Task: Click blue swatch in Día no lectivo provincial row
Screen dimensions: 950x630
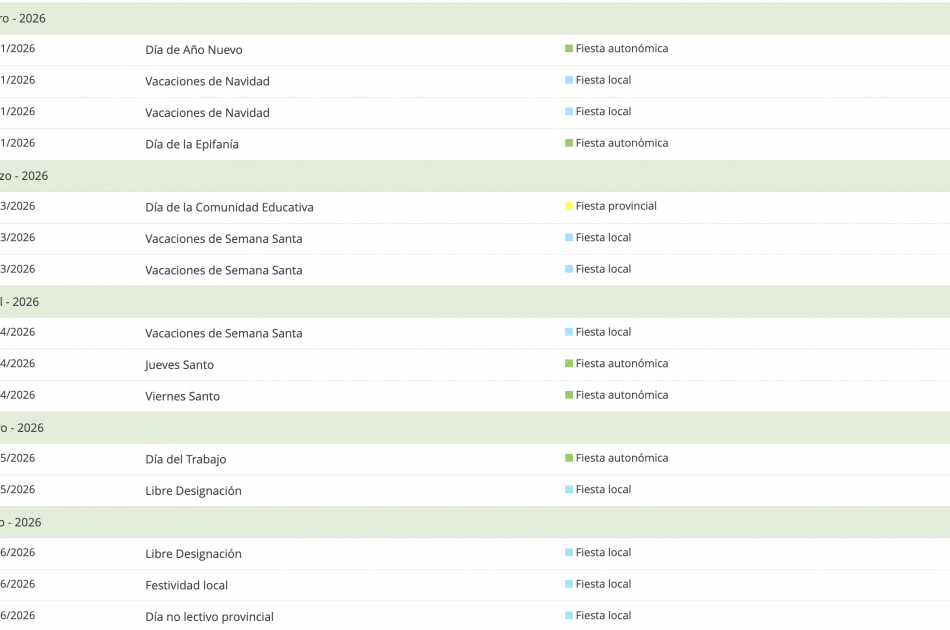Action: pos(569,616)
